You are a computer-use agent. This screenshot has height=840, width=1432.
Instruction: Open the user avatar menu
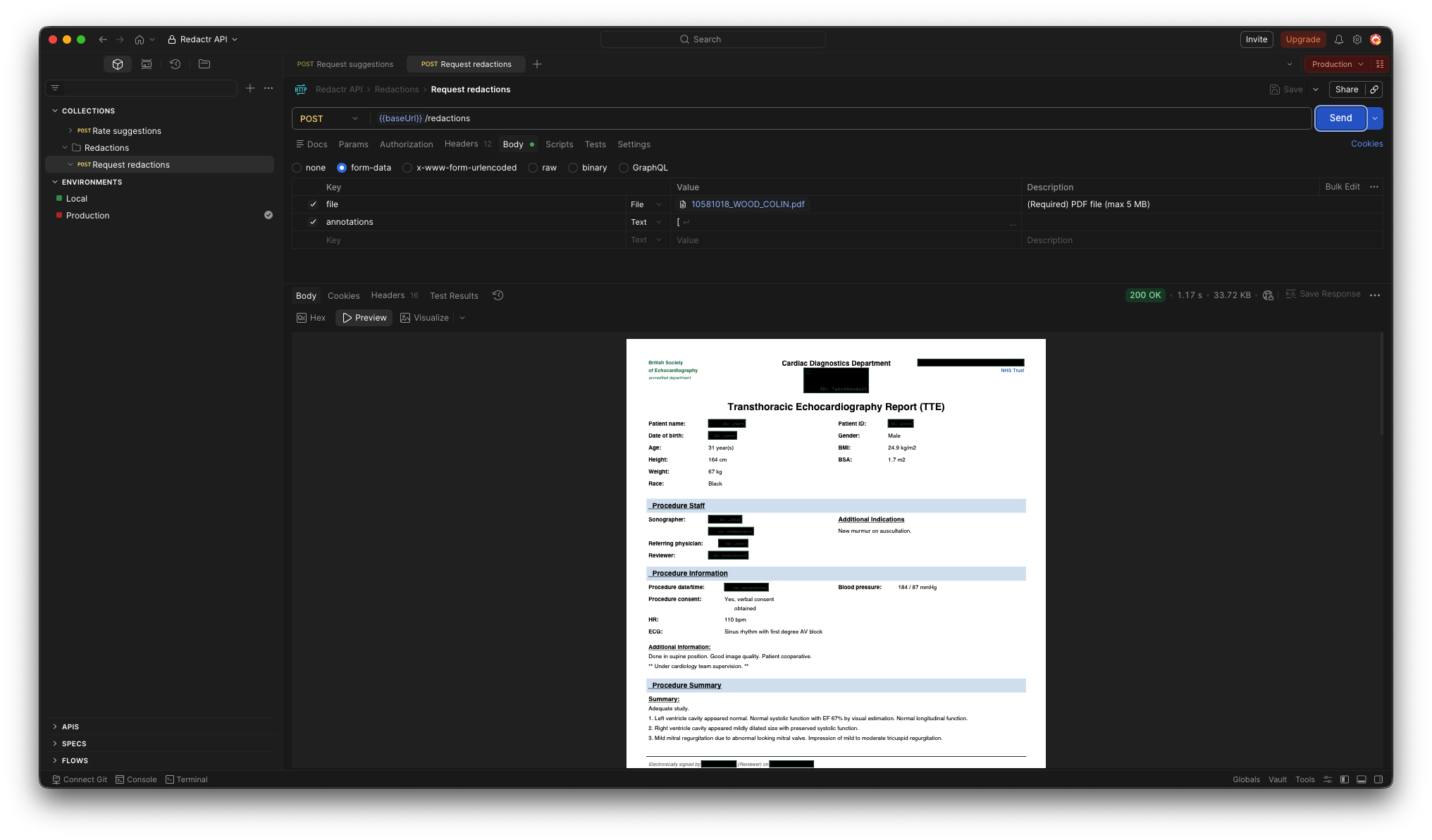point(1376,39)
